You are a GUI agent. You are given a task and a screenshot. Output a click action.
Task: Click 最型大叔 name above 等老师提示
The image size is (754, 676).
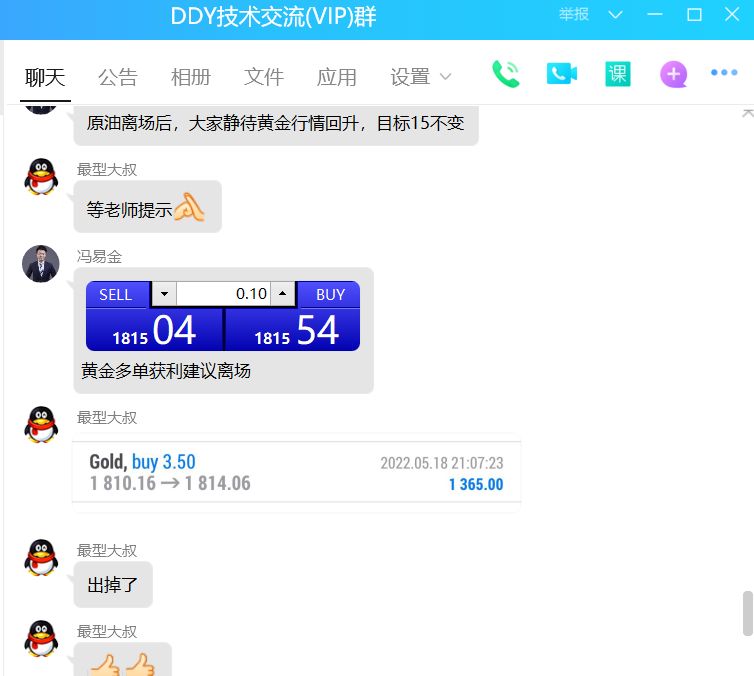point(107,170)
